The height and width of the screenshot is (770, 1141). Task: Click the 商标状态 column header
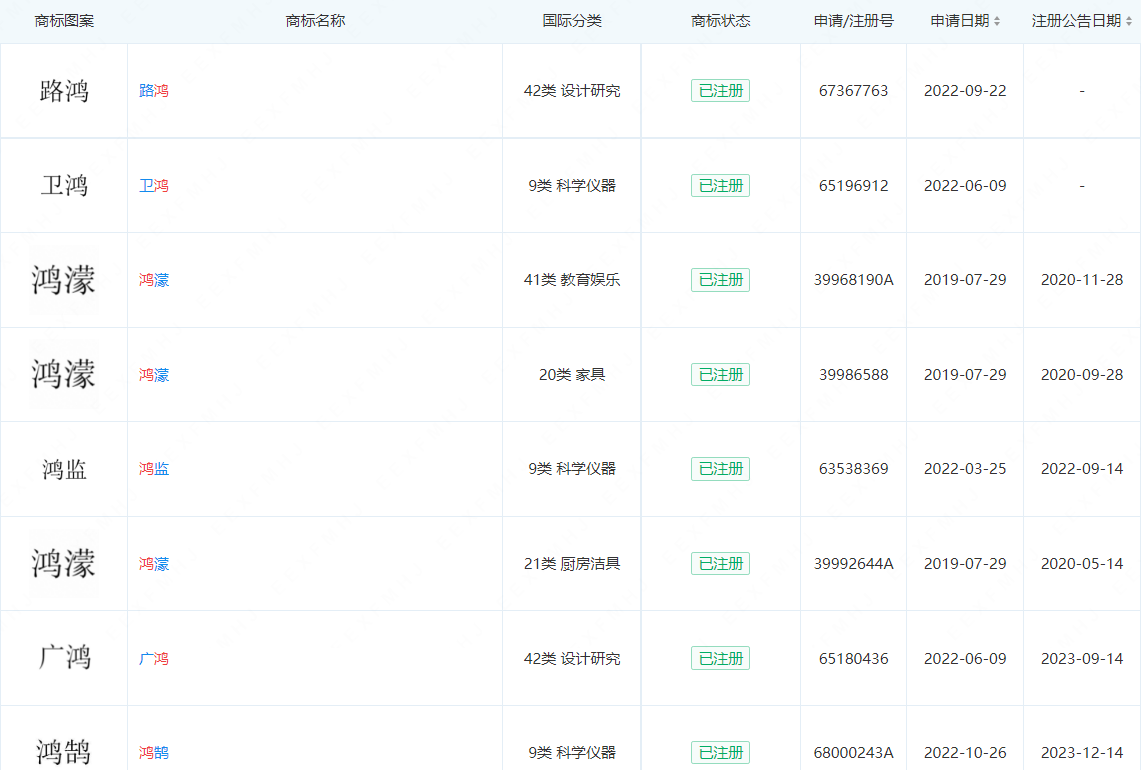[720, 21]
